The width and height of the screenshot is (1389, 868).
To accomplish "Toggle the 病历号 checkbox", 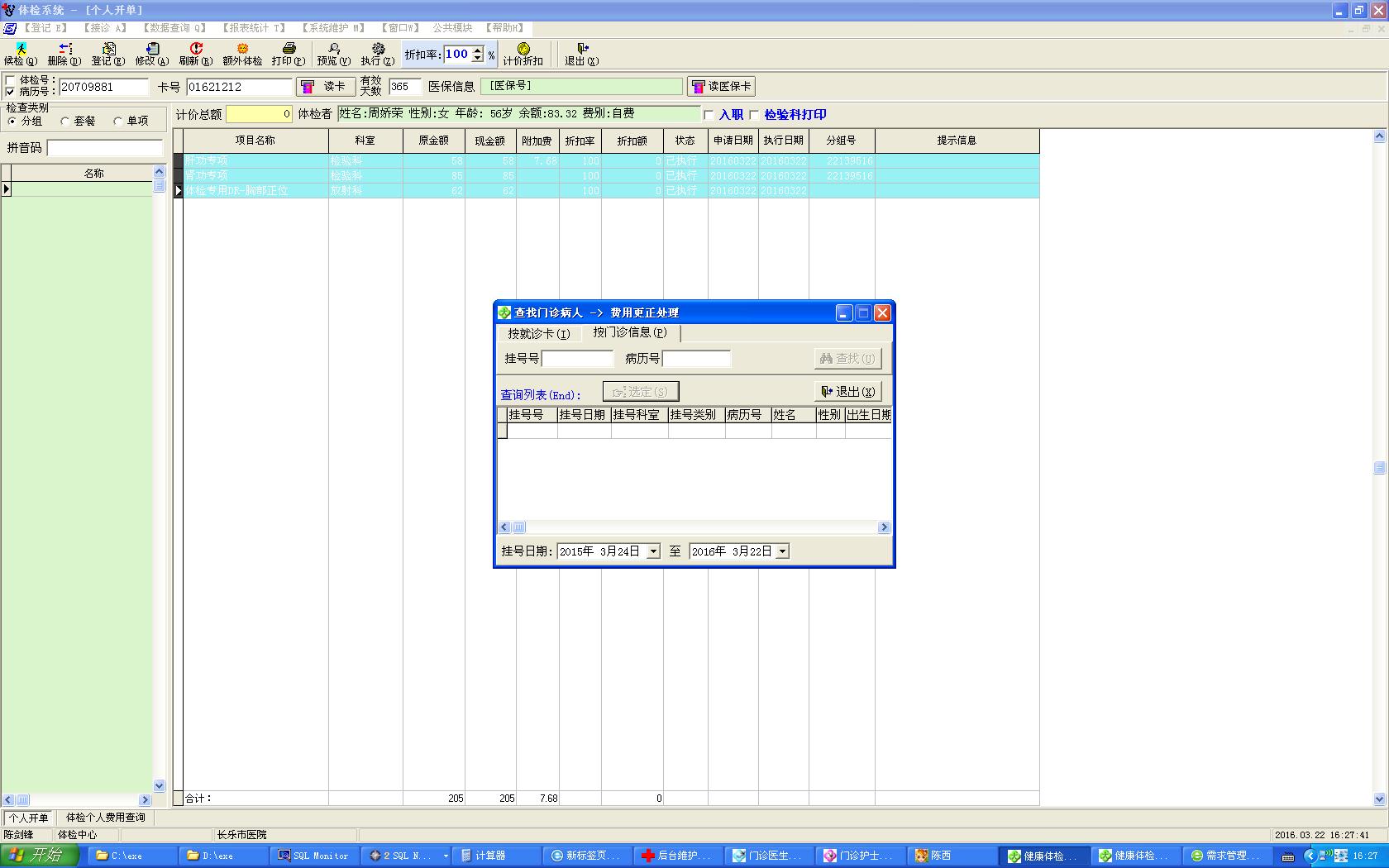I will coord(10,91).
